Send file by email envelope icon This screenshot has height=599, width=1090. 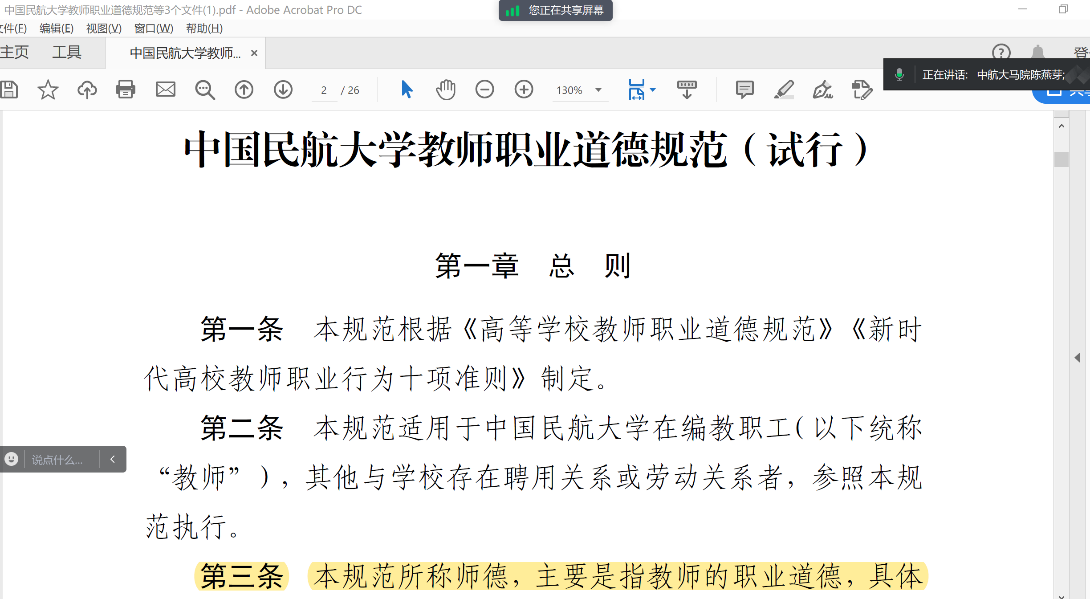165,90
